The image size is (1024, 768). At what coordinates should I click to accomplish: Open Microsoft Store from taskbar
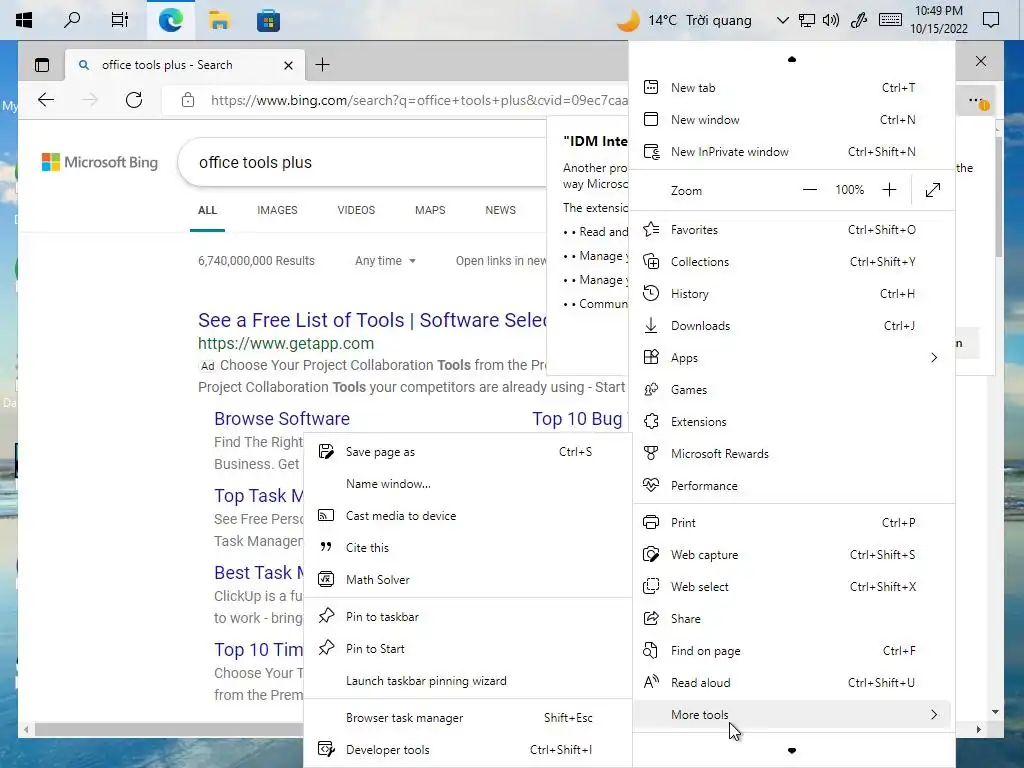268,20
